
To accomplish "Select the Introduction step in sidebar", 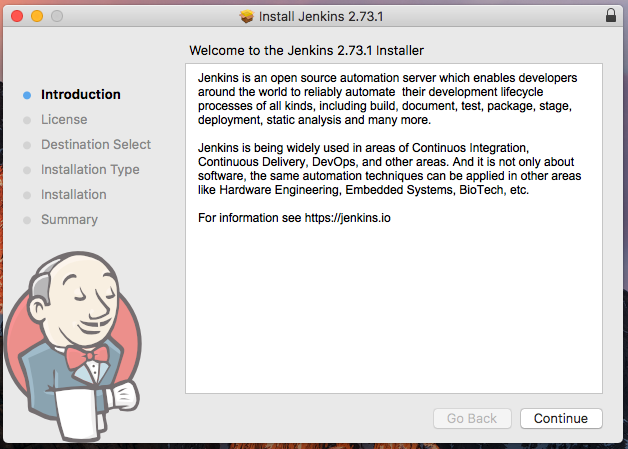I will (x=81, y=95).
